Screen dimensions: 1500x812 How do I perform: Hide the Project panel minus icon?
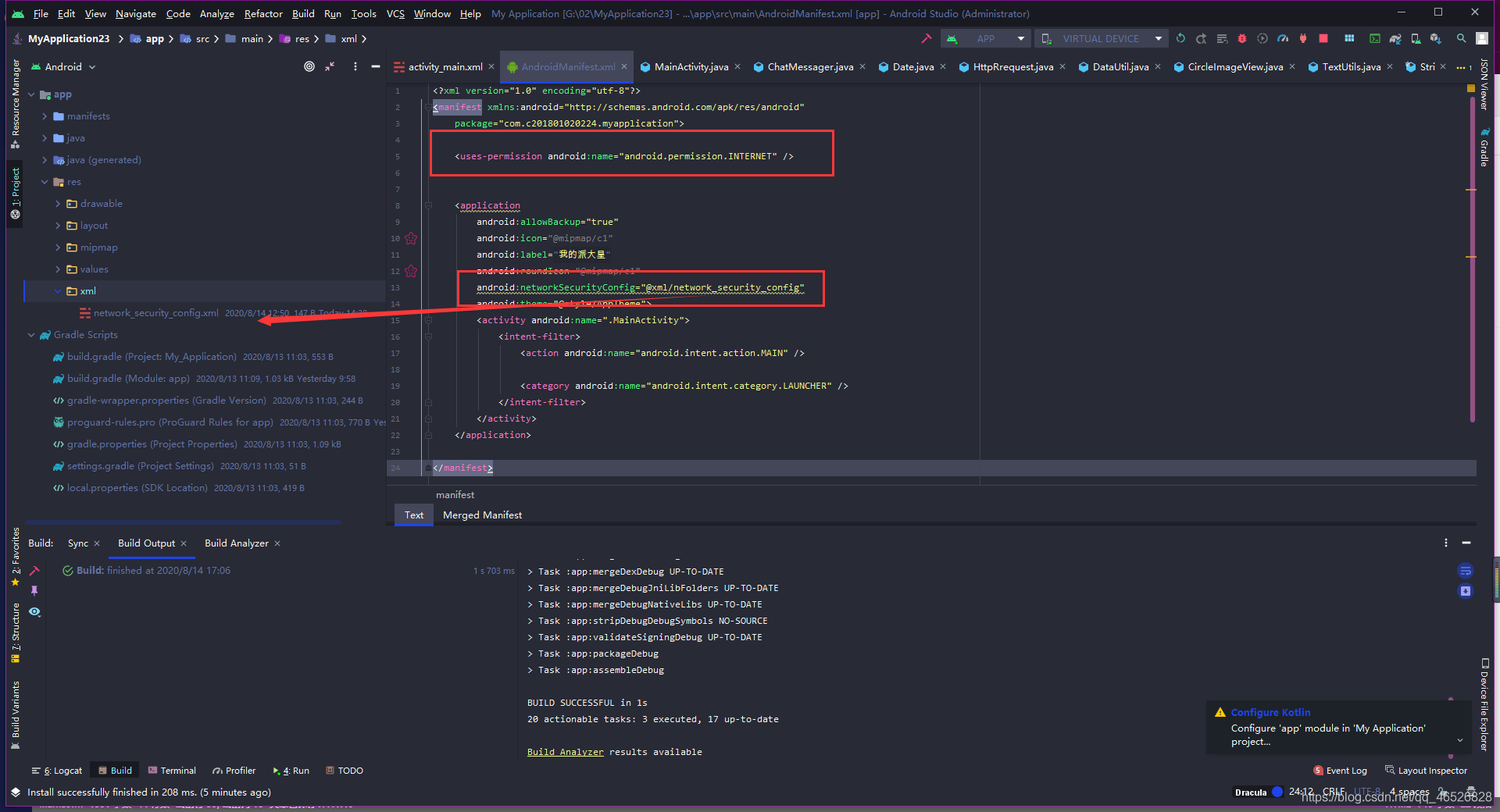point(376,66)
